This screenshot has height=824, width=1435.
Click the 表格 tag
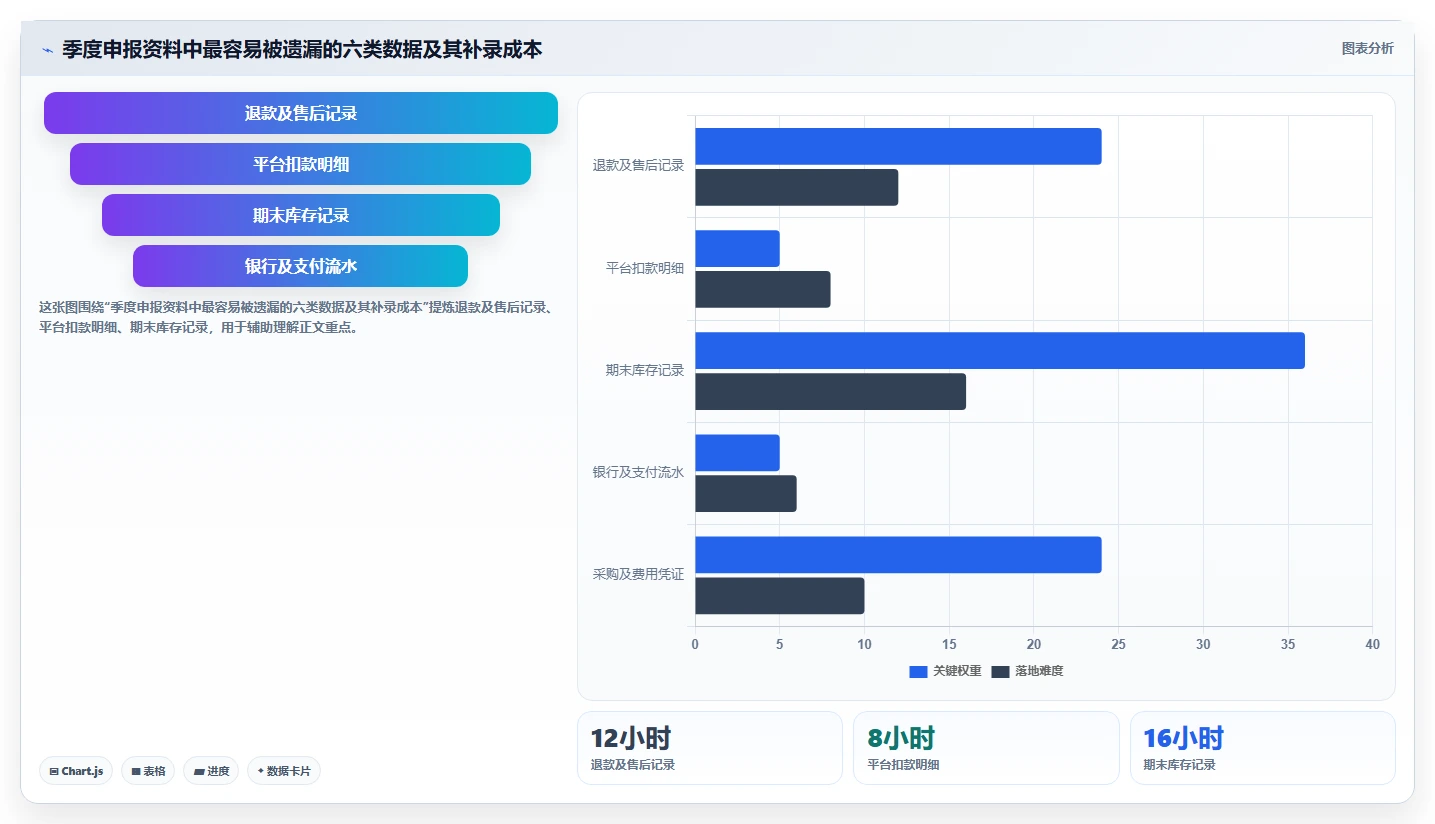pyautogui.click(x=148, y=771)
